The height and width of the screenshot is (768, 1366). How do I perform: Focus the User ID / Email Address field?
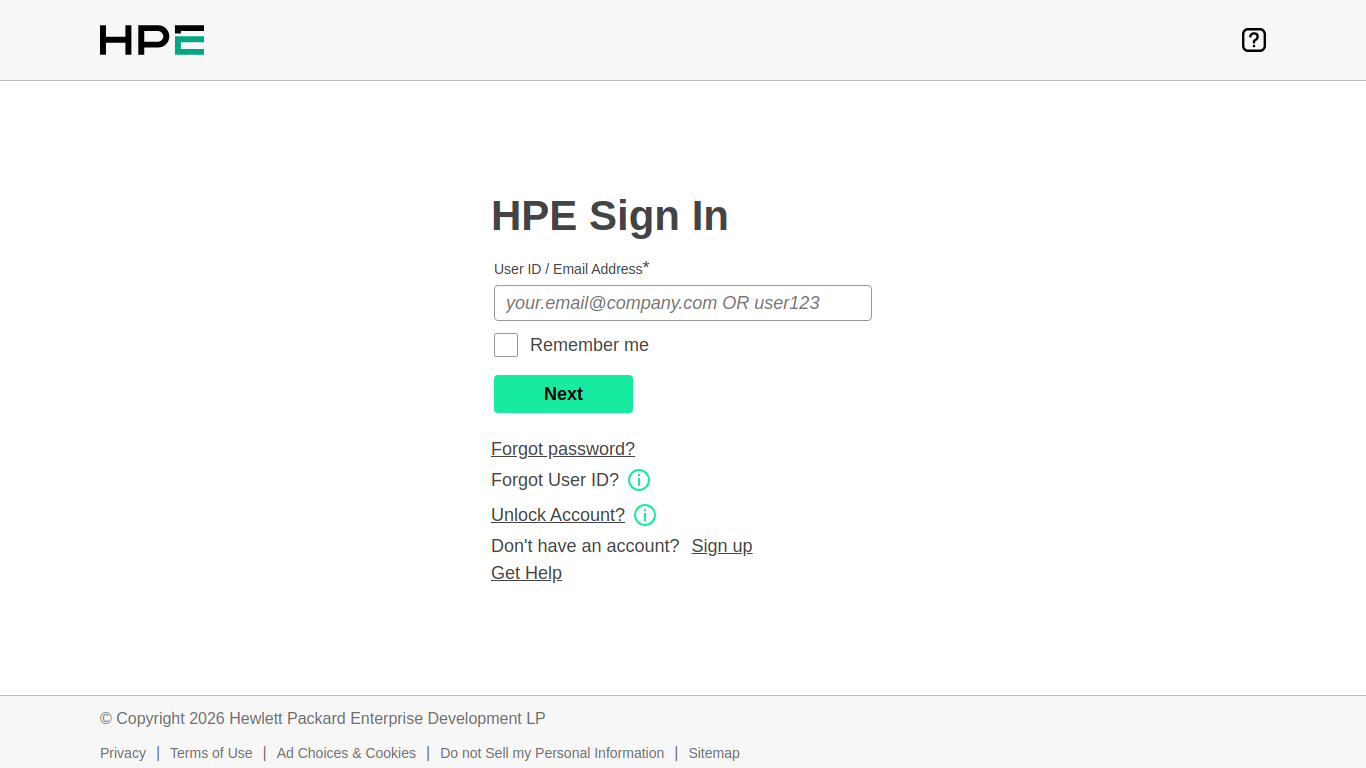[x=683, y=303]
